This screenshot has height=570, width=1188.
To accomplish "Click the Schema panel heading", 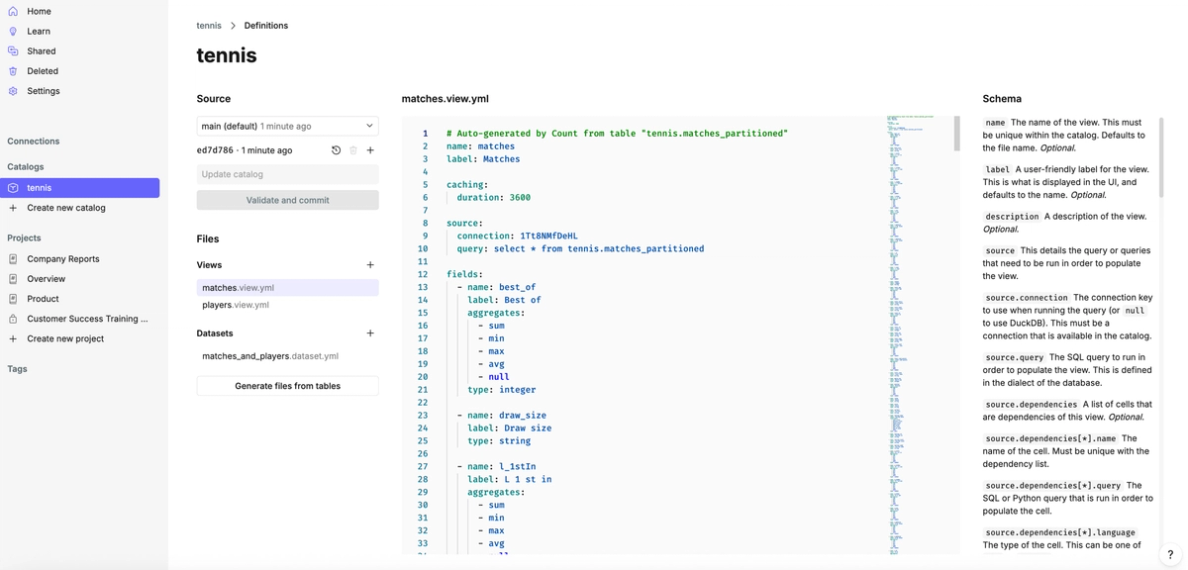I will pos(1002,99).
